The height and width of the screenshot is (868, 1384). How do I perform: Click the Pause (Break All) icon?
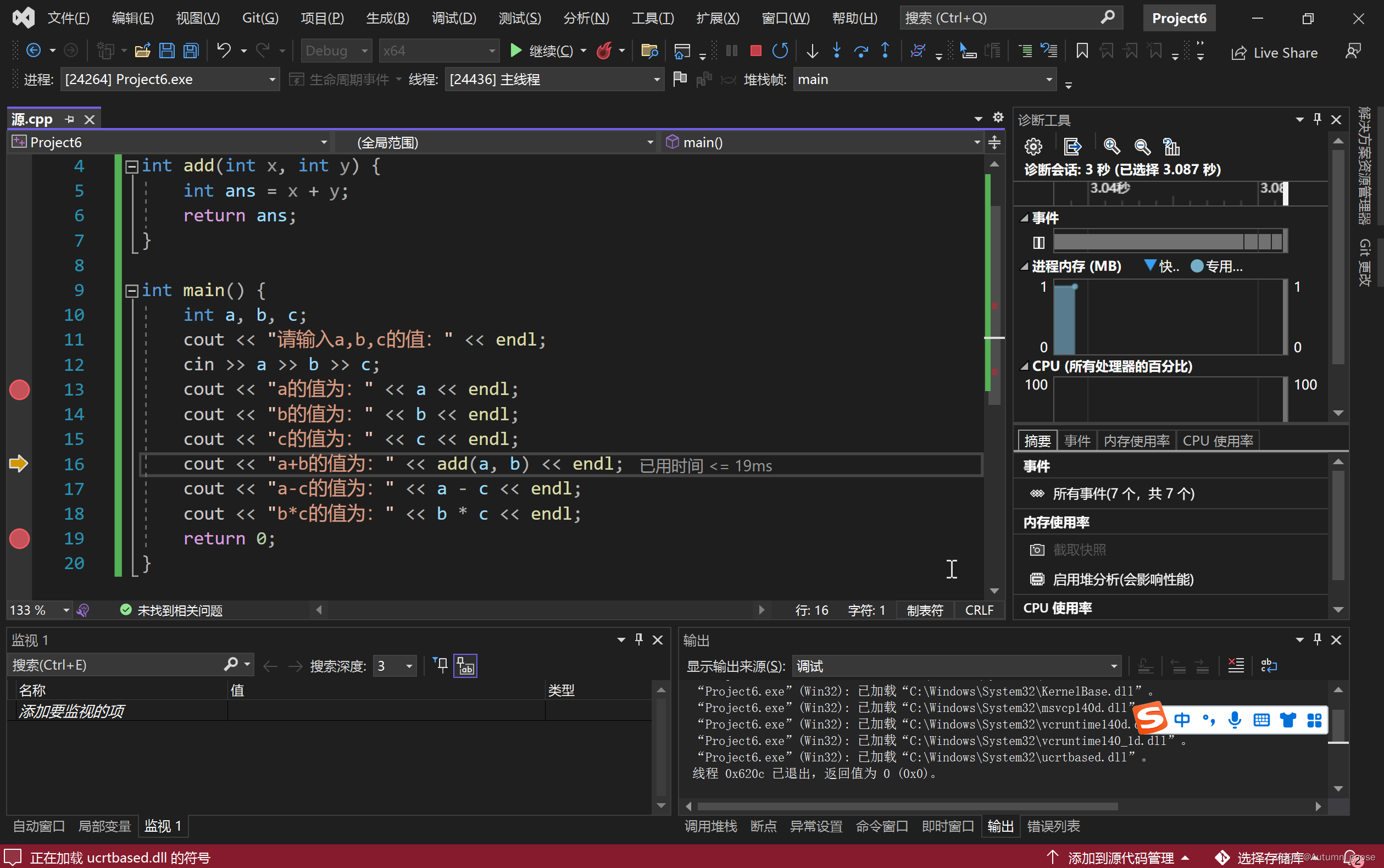731,51
